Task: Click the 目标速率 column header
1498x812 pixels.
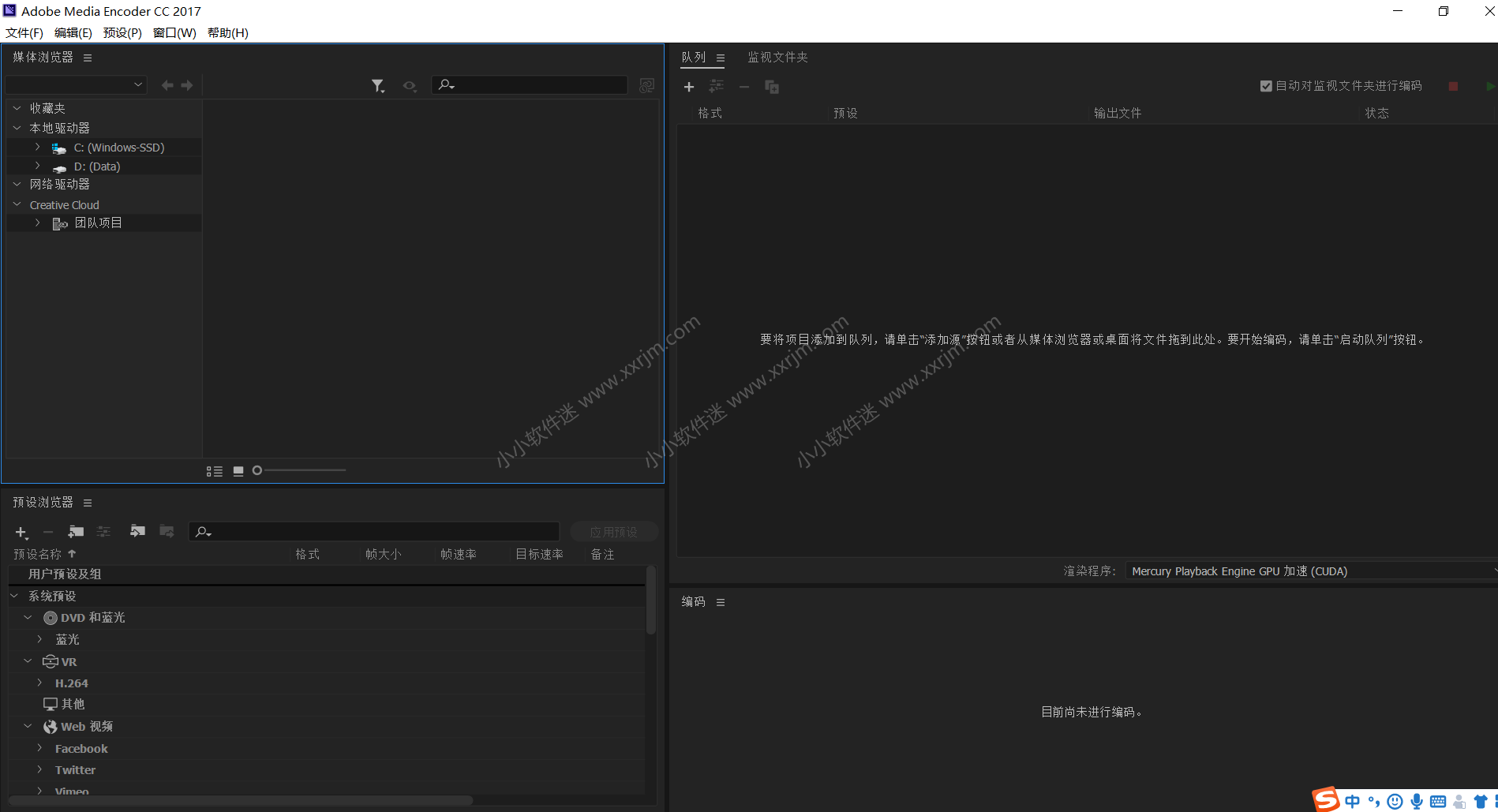Action: (x=540, y=554)
